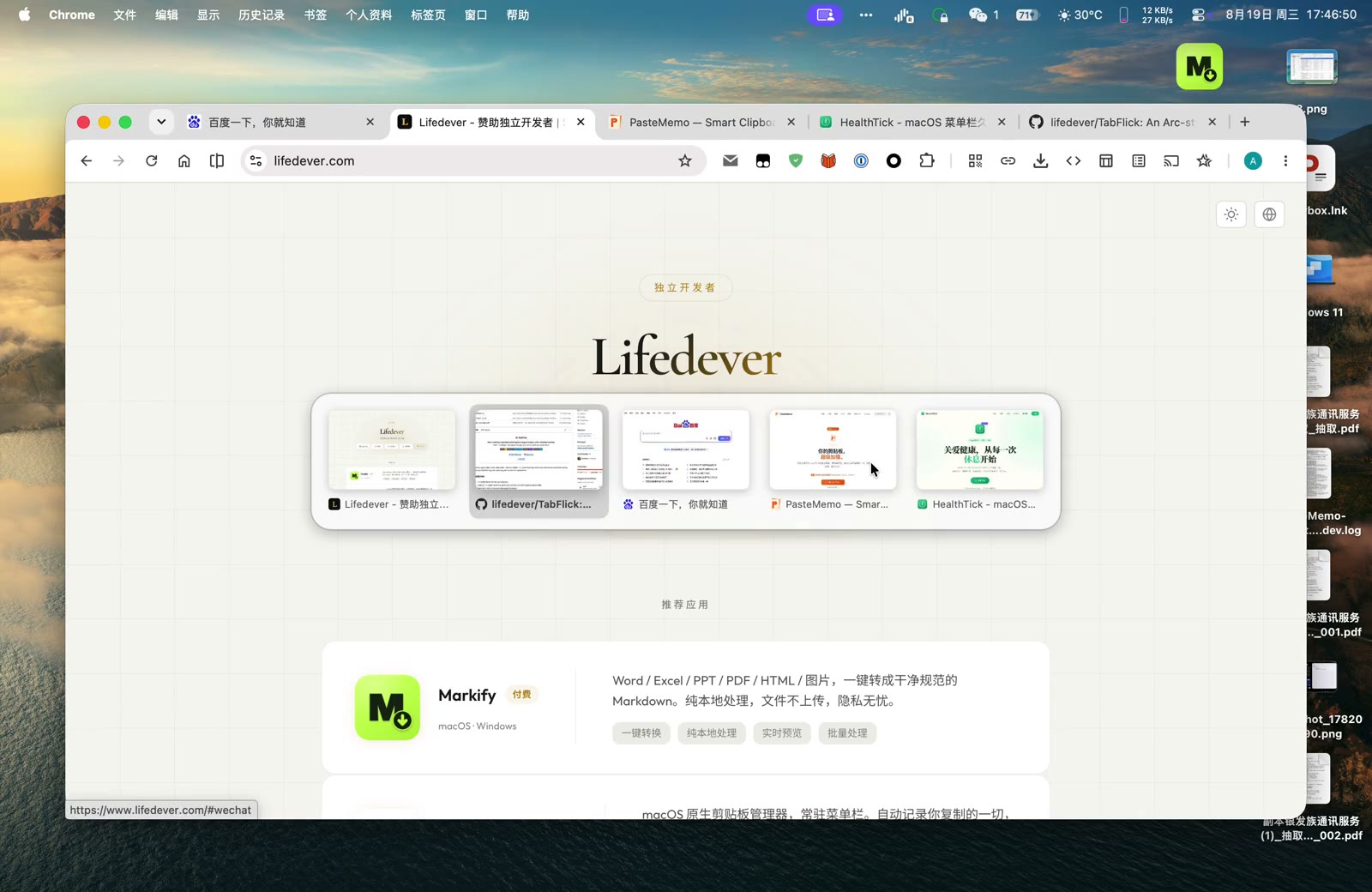Expand the tab search chevron dropdown
Image resolution: width=1372 pixels, height=892 pixels.
161,122
